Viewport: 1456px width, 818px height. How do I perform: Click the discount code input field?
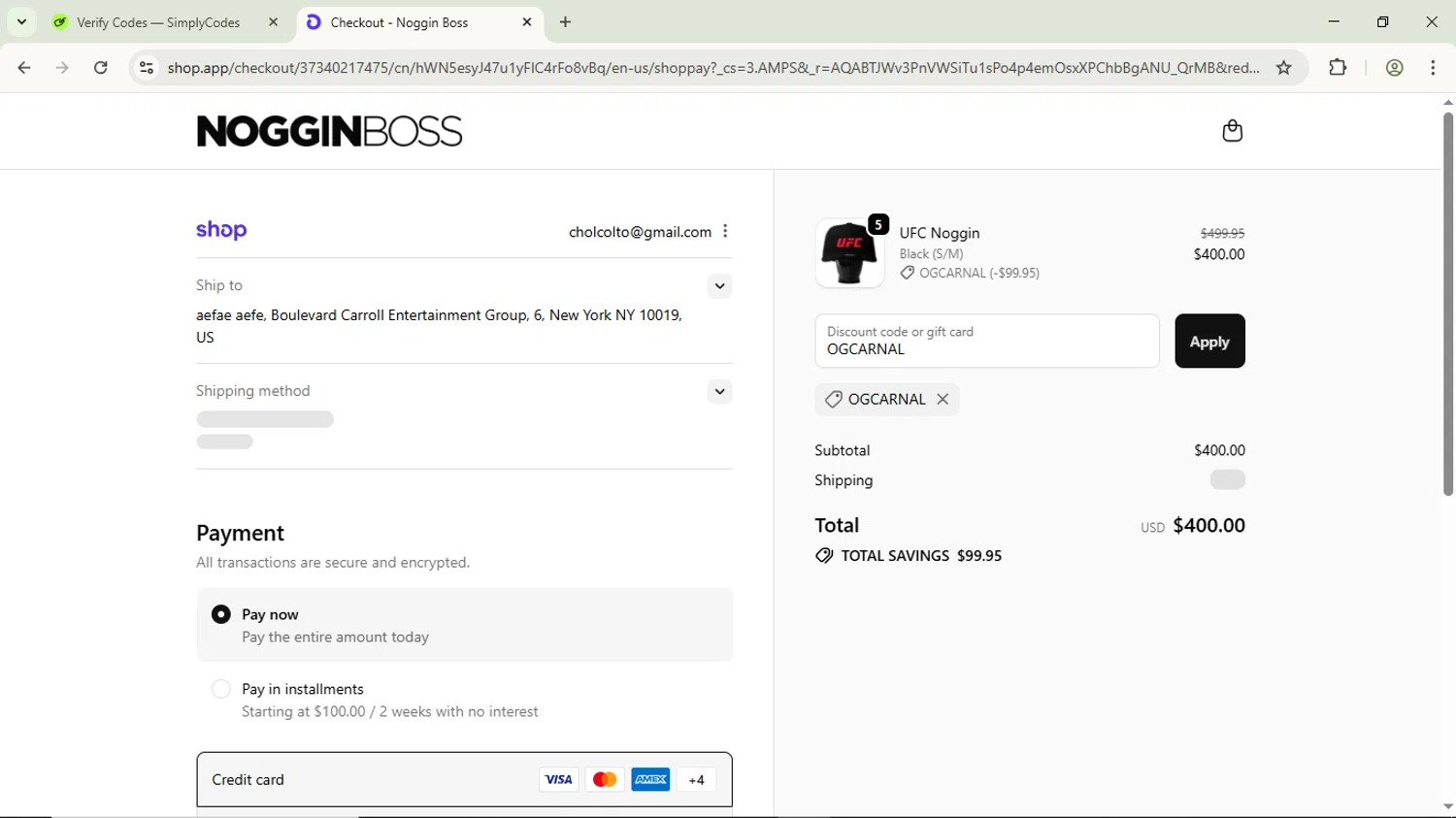point(987,341)
